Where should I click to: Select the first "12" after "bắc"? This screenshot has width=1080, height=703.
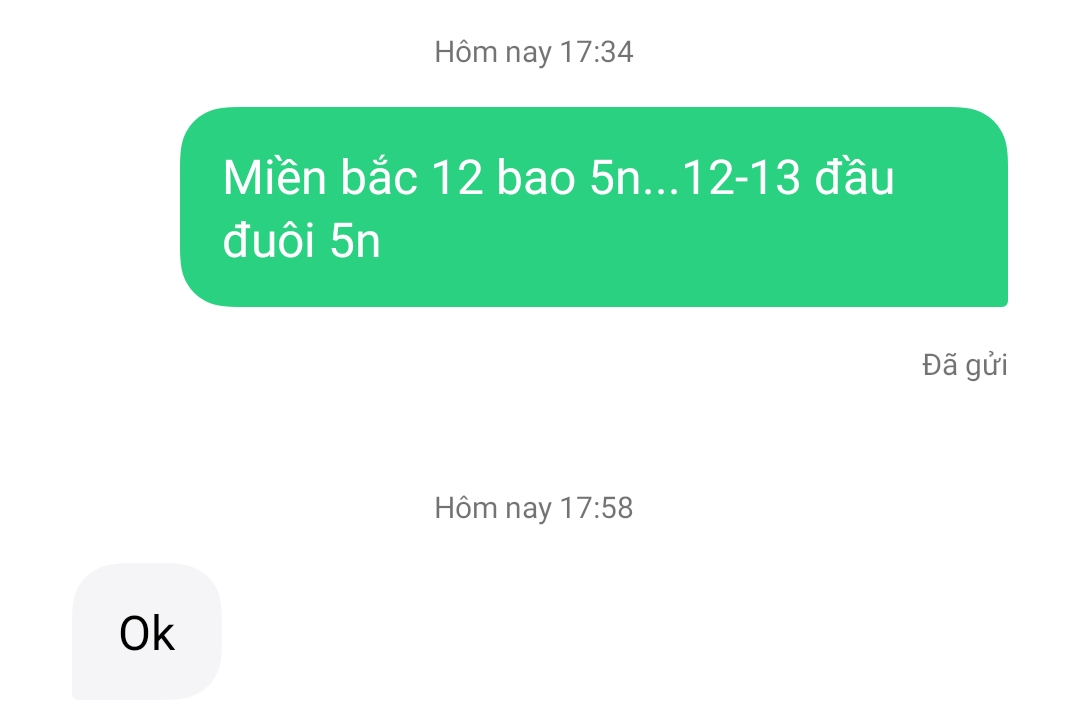(457, 178)
